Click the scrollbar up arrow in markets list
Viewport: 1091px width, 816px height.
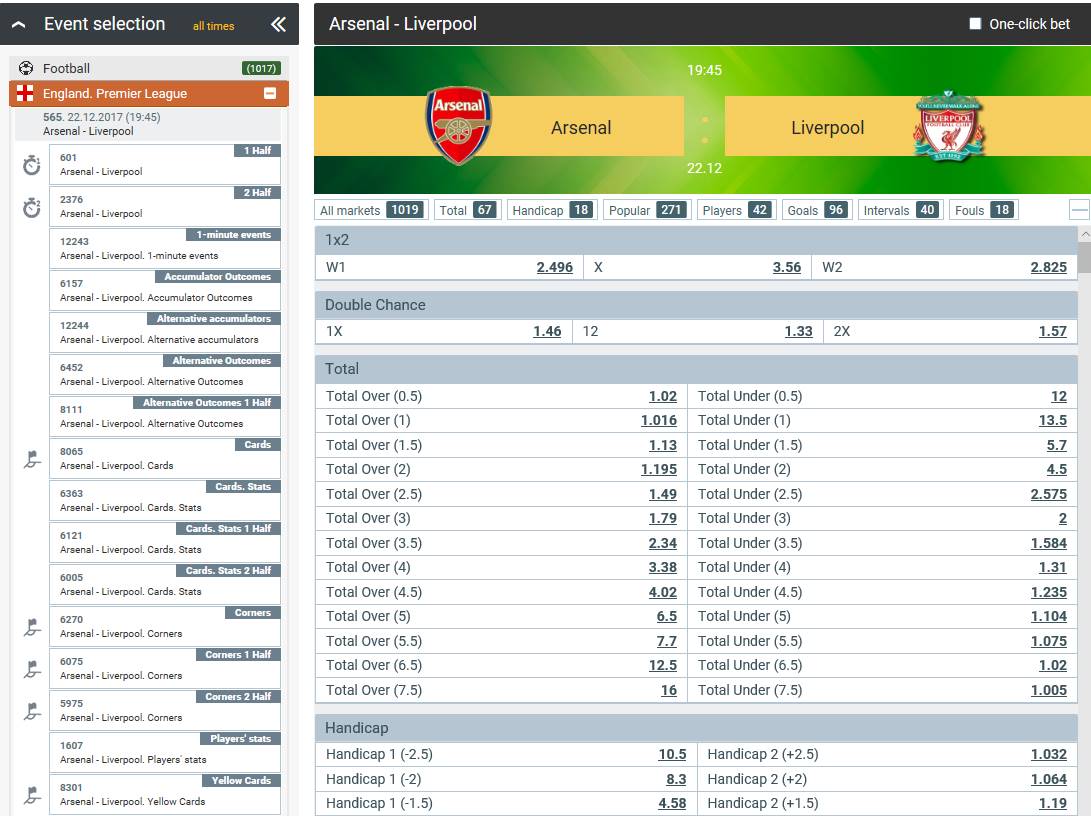pyautogui.click(x=1084, y=235)
